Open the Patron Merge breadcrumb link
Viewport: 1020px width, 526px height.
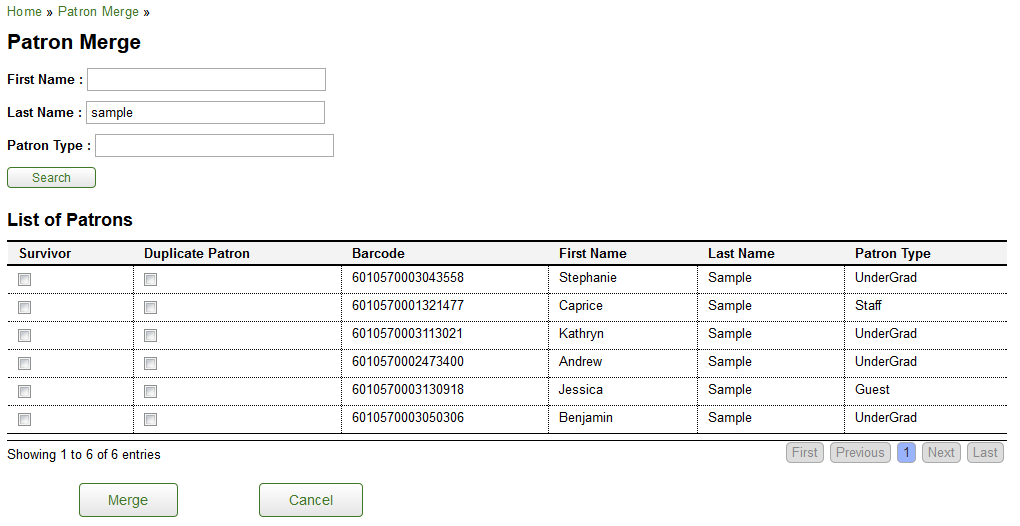click(x=98, y=12)
